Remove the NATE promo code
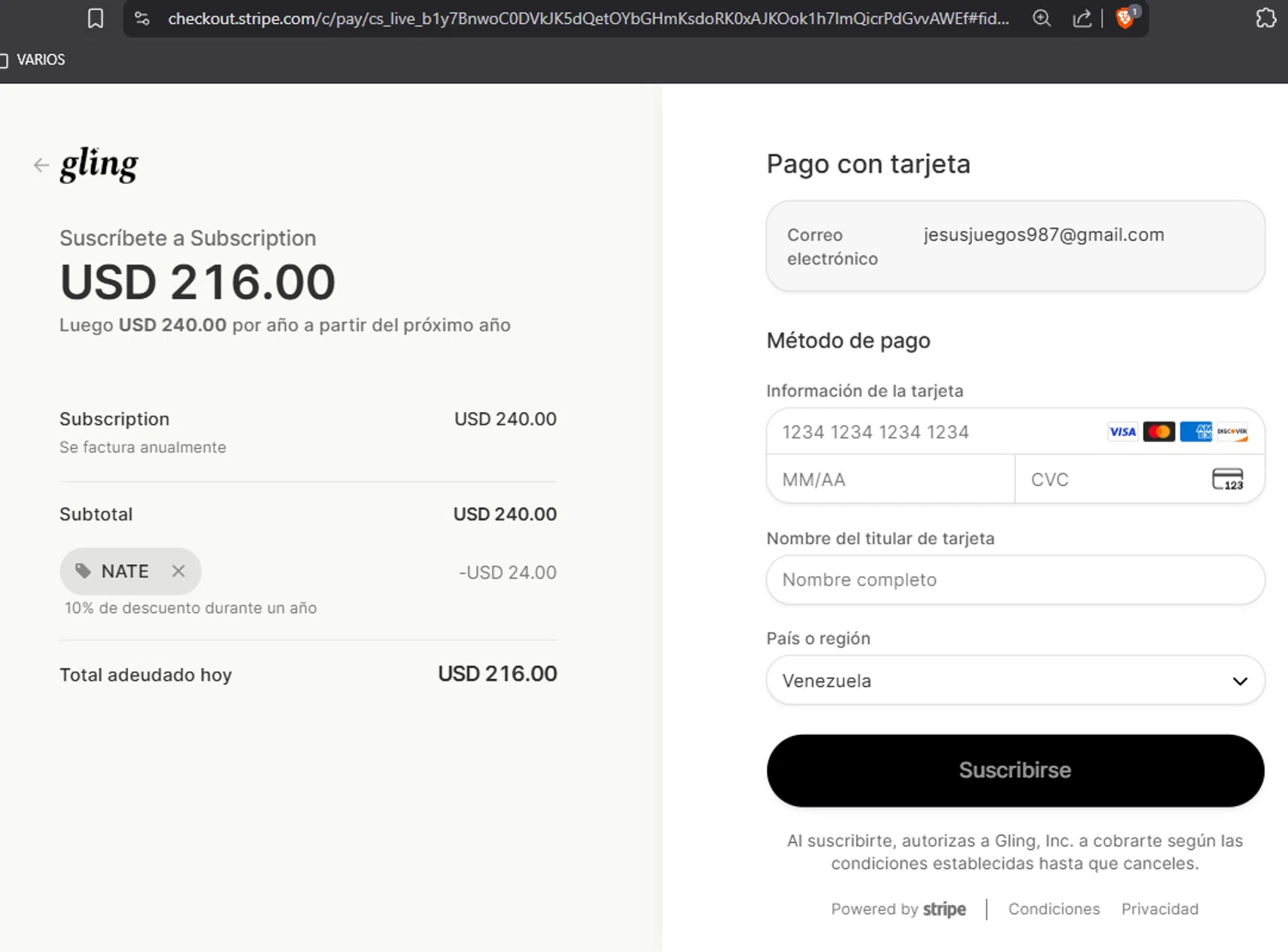1288x952 pixels. coord(178,571)
